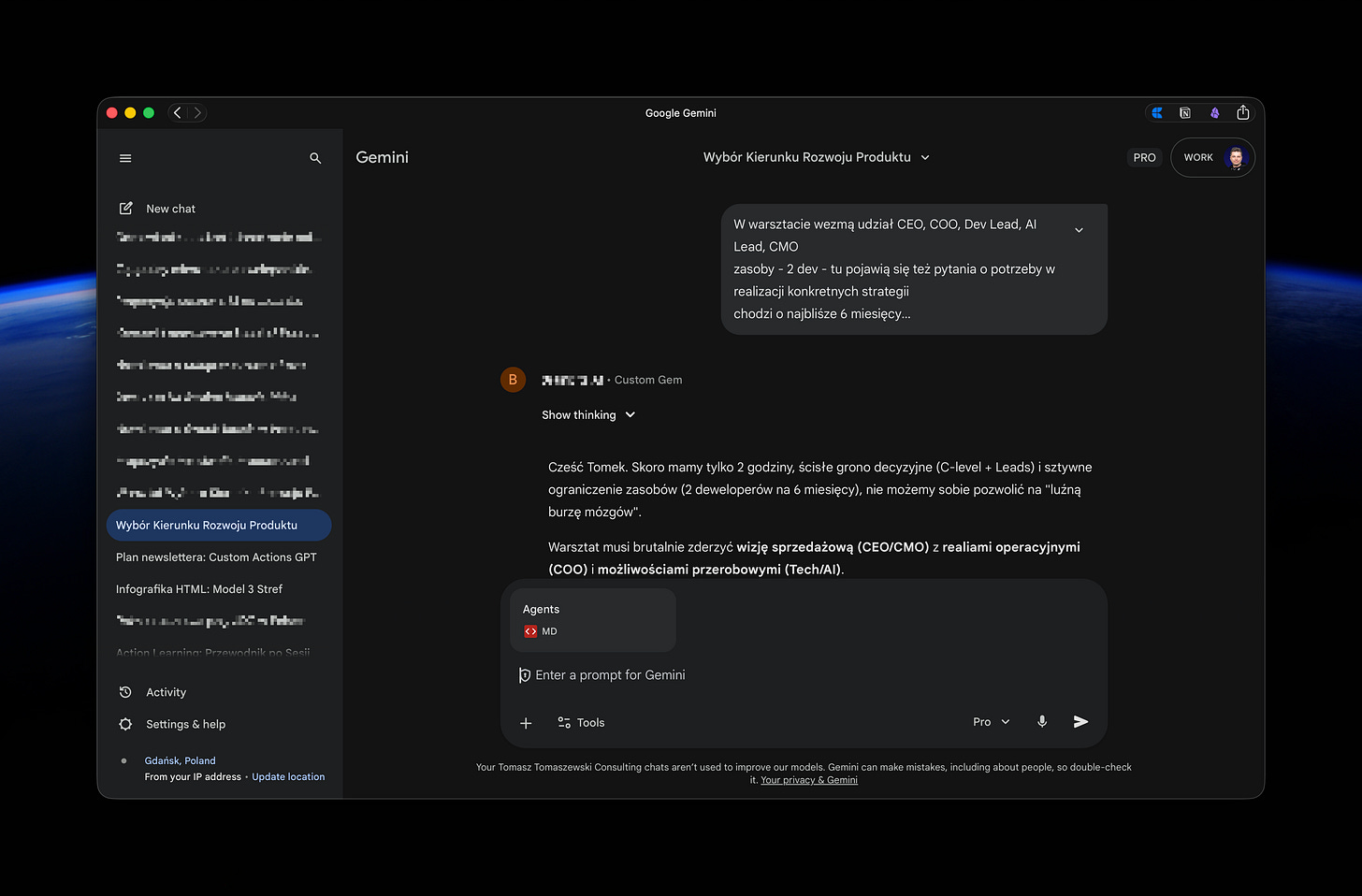Open the WORK account avatar menu
The height and width of the screenshot is (896, 1362).
pos(1212,157)
